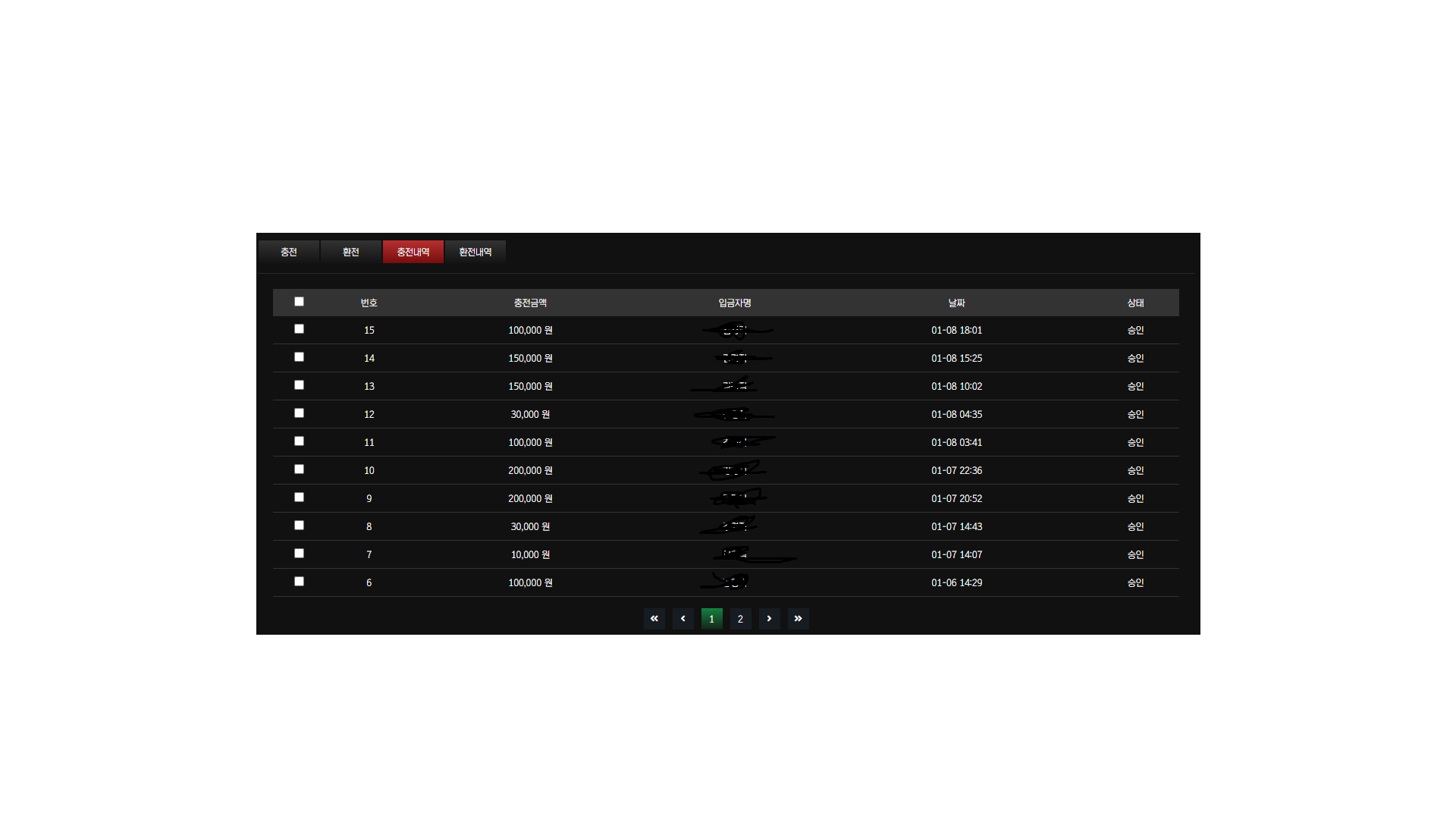The width and height of the screenshot is (1456, 819).
Task: Click the 상태 column header
Action: (x=1135, y=303)
